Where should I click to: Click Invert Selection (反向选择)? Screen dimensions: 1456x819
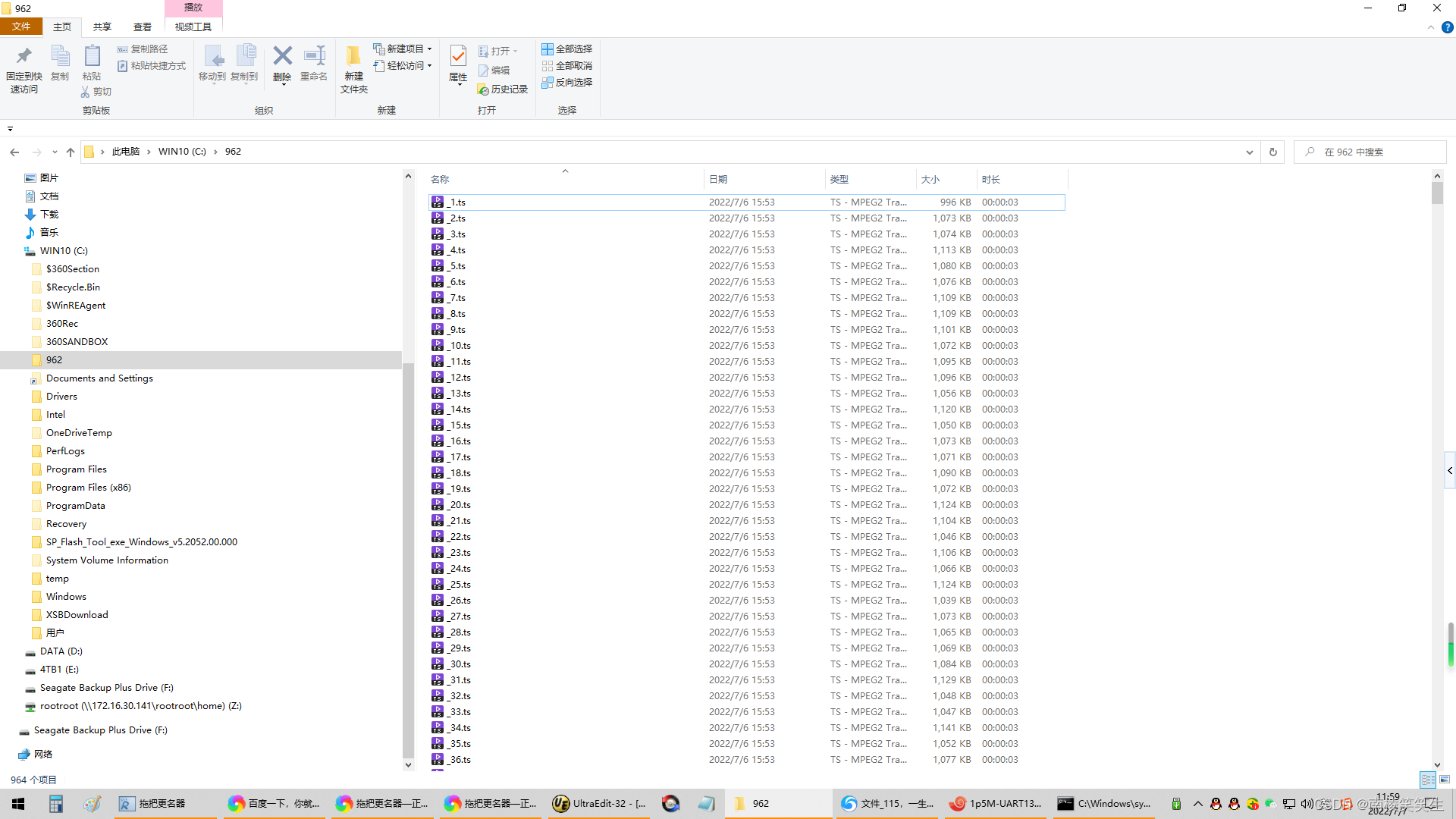tap(567, 83)
